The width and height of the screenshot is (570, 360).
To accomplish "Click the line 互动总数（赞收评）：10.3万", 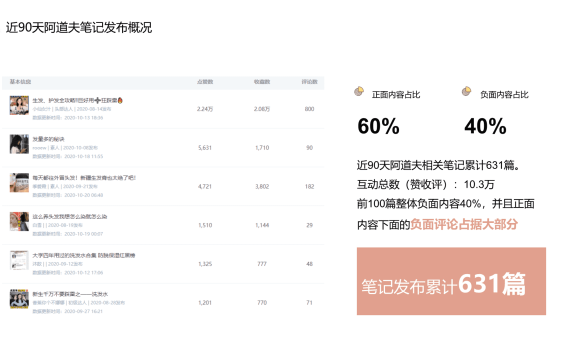I will coord(426,185).
